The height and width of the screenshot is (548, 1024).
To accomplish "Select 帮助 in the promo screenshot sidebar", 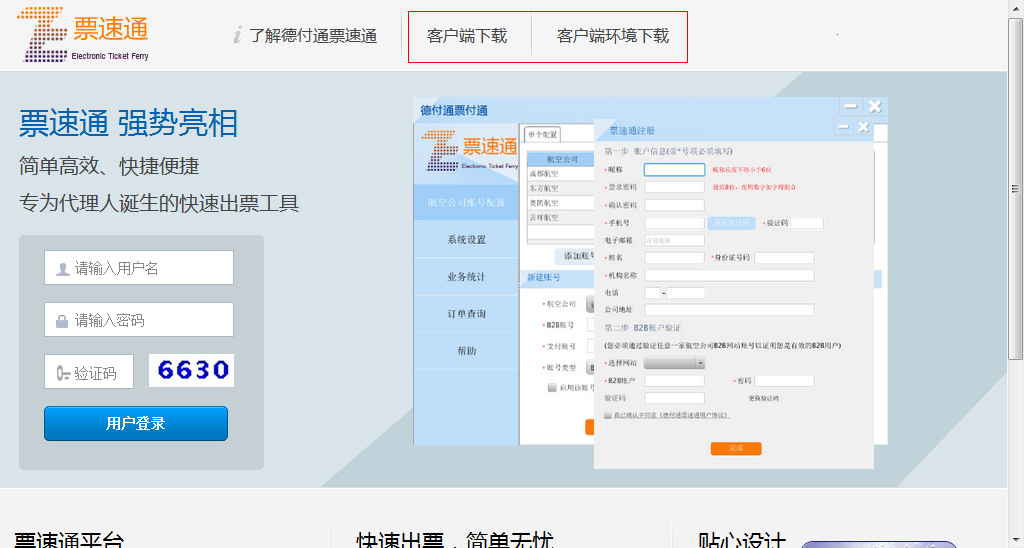I will pos(466,351).
